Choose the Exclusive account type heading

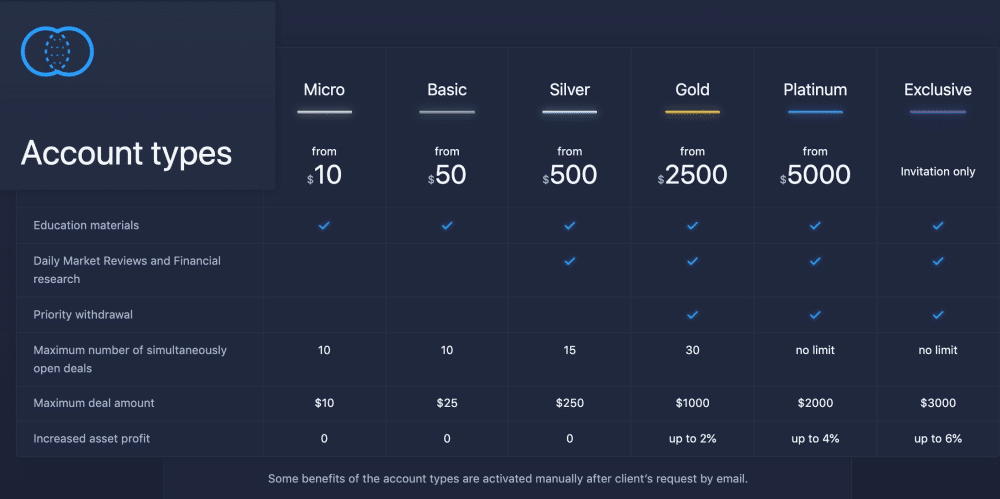pyautogui.click(x=938, y=90)
